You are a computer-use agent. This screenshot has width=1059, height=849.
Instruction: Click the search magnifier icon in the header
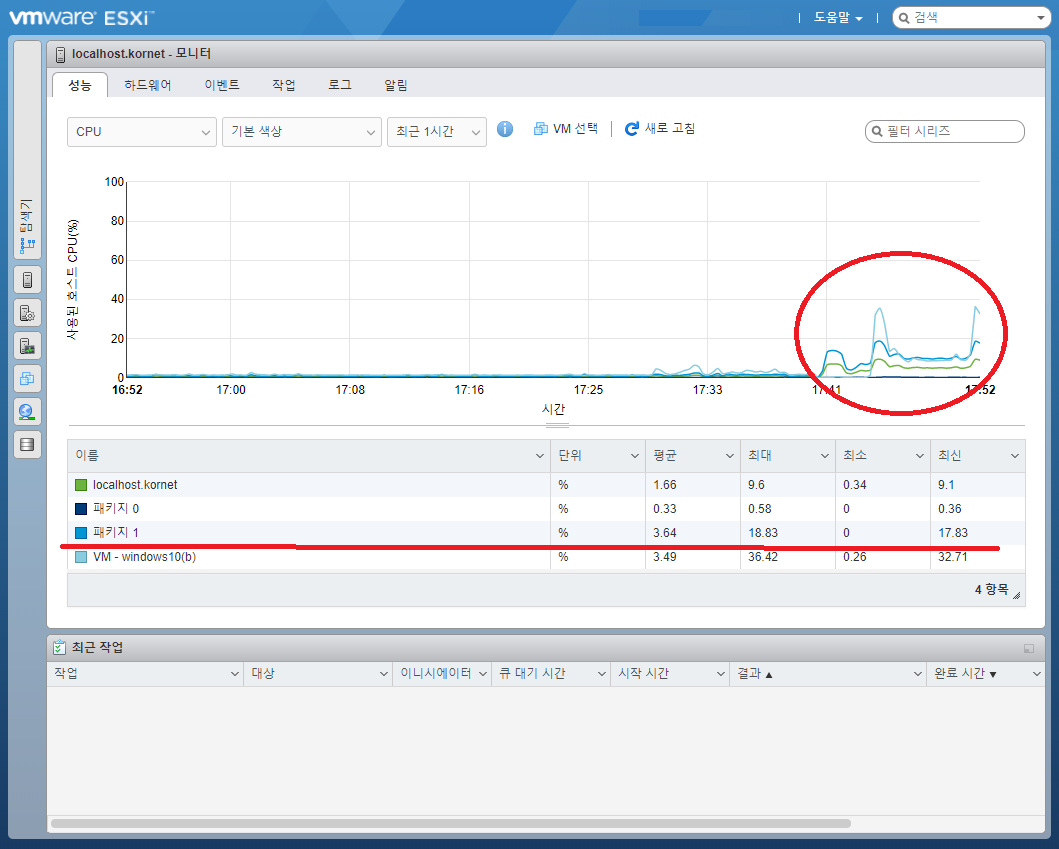click(904, 18)
